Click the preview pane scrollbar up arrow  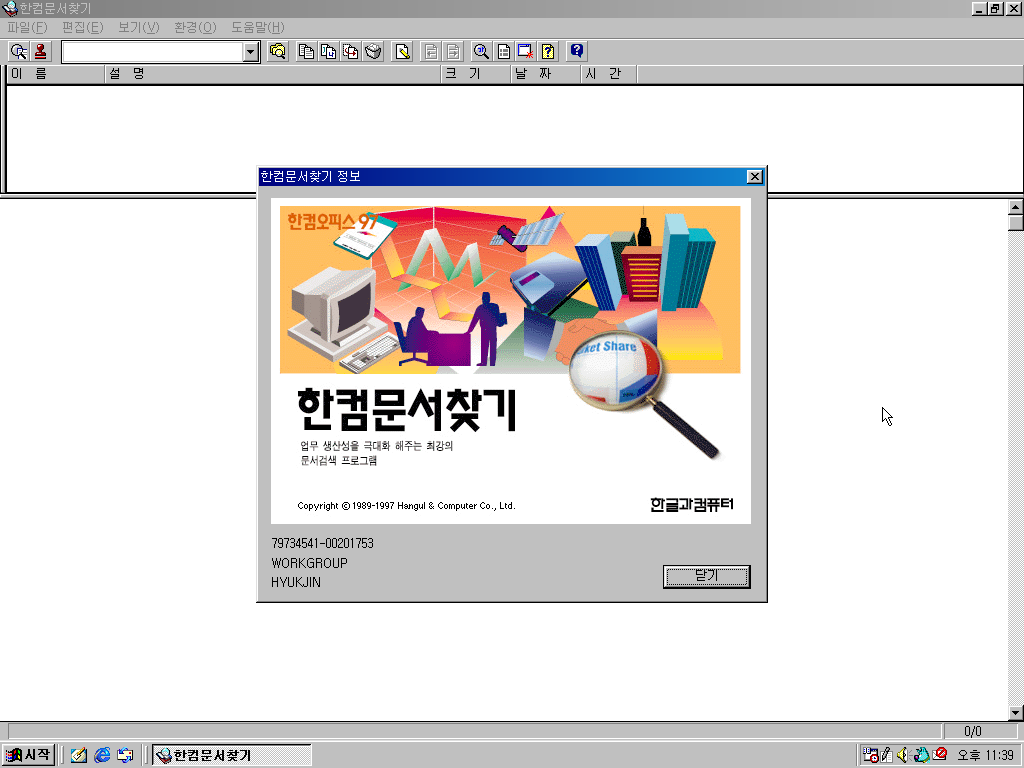point(1016,207)
